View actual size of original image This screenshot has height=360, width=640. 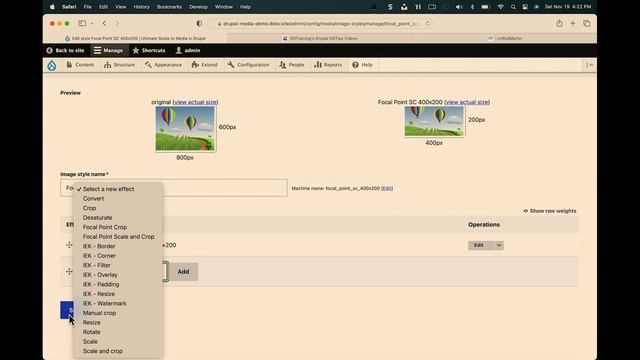click(x=195, y=102)
